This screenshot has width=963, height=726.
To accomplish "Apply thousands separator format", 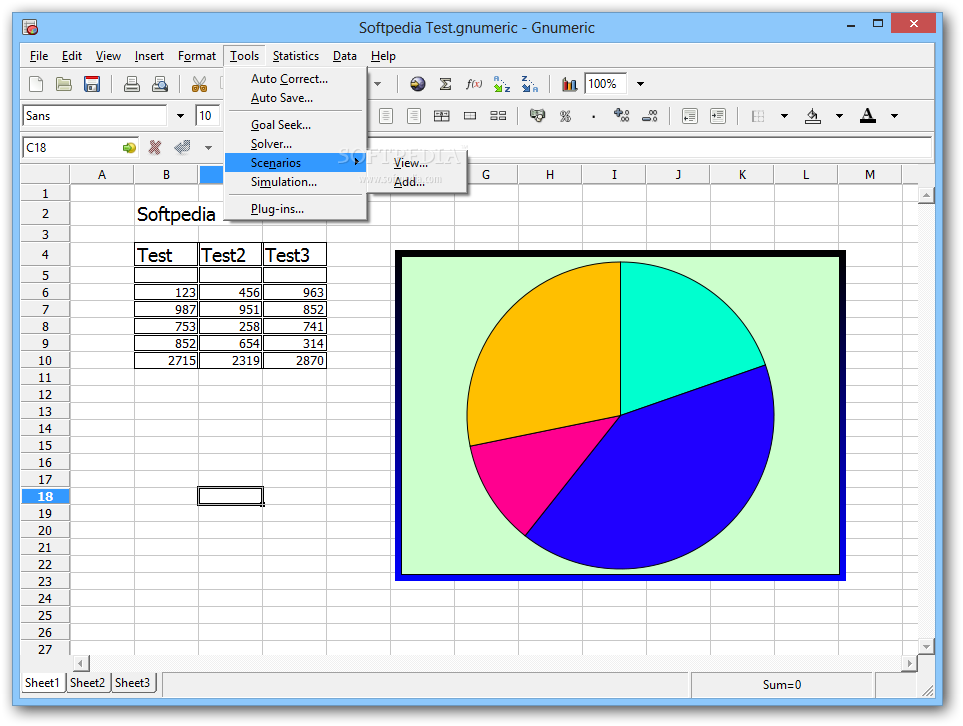I will click(x=593, y=116).
